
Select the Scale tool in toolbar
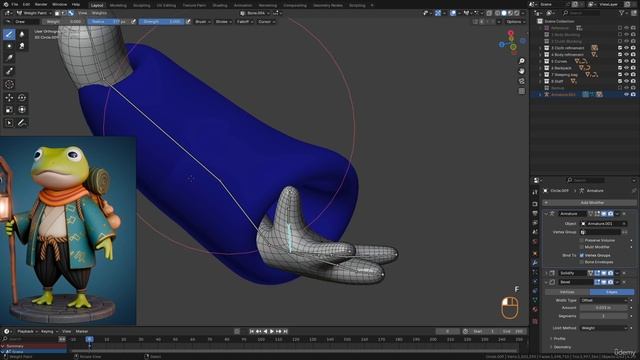coord(9,109)
